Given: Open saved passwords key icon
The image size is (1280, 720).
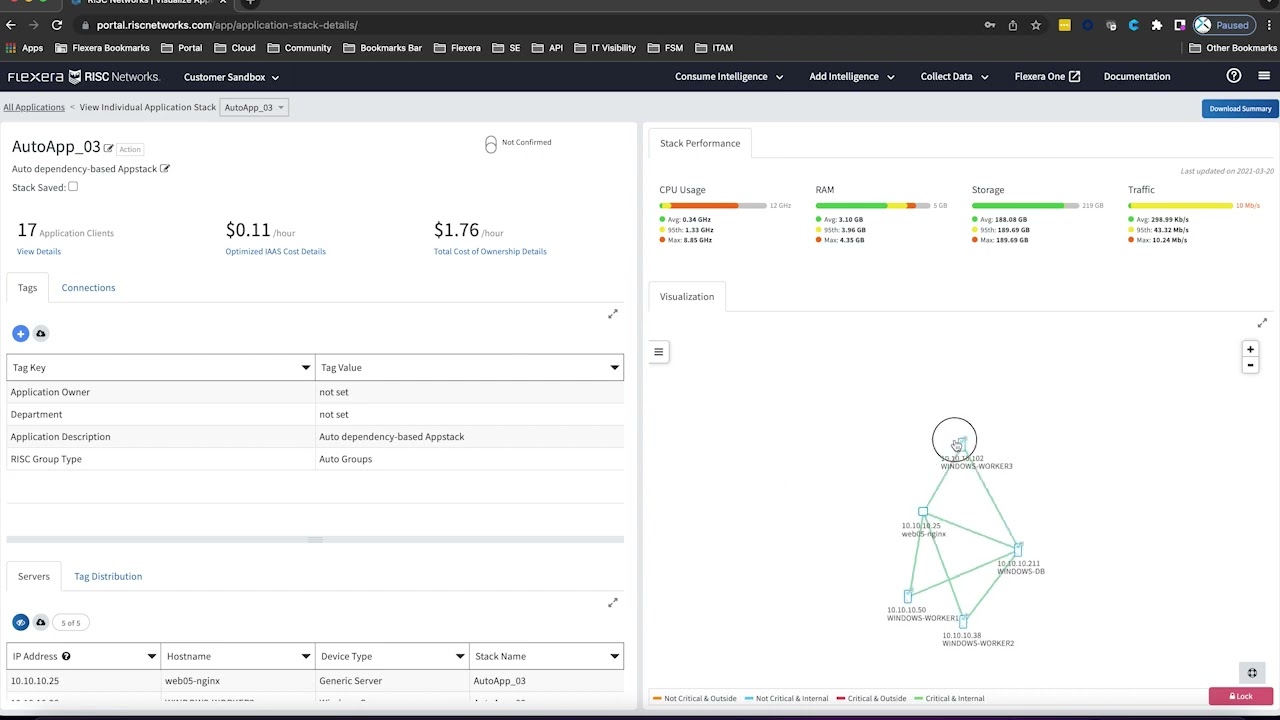Looking at the screenshot, I should (990, 25).
